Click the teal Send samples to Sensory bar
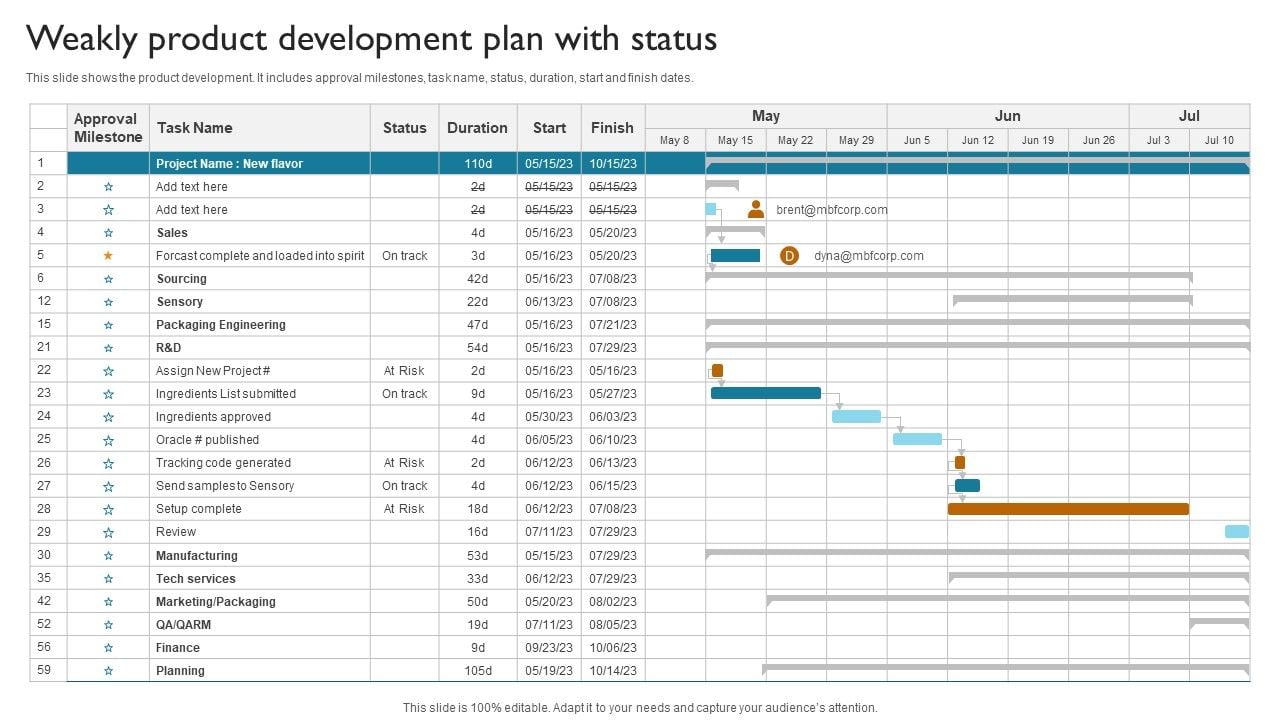Viewport: 1280px width, 720px height. click(x=967, y=485)
